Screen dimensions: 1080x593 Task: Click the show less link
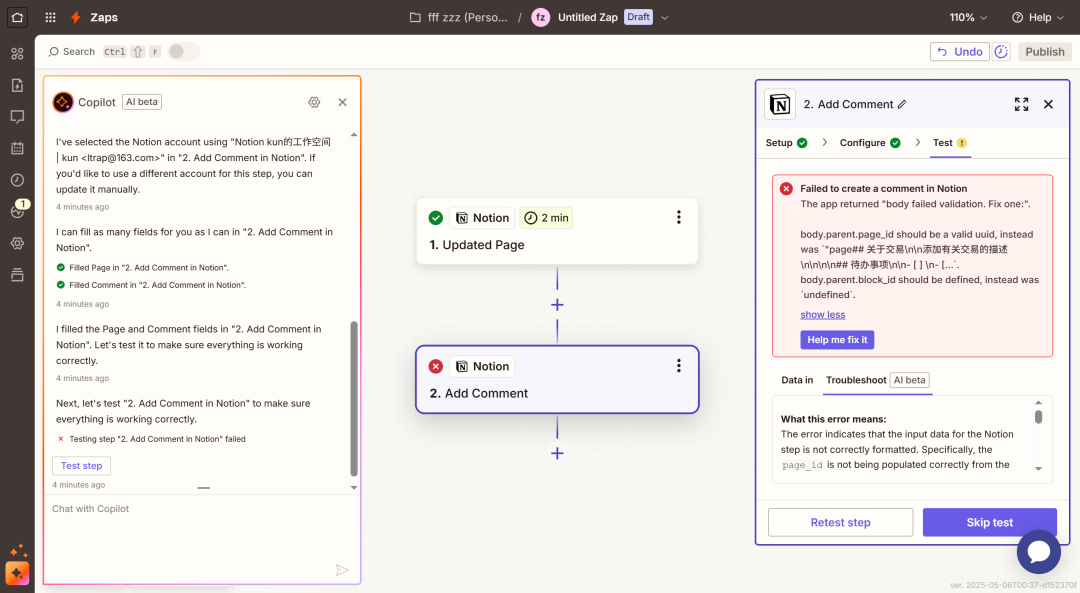[x=822, y=315]
